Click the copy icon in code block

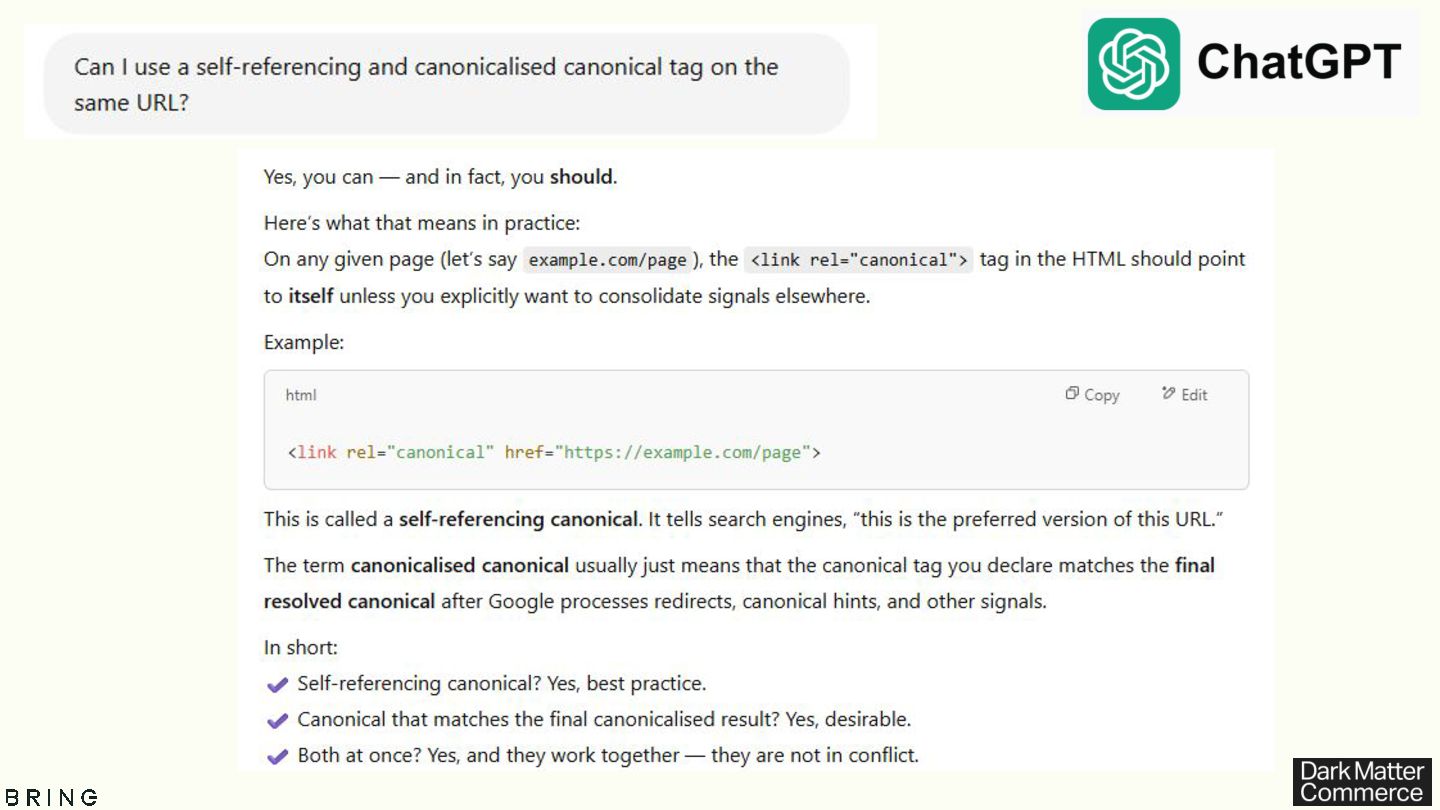coord(1072,394)
